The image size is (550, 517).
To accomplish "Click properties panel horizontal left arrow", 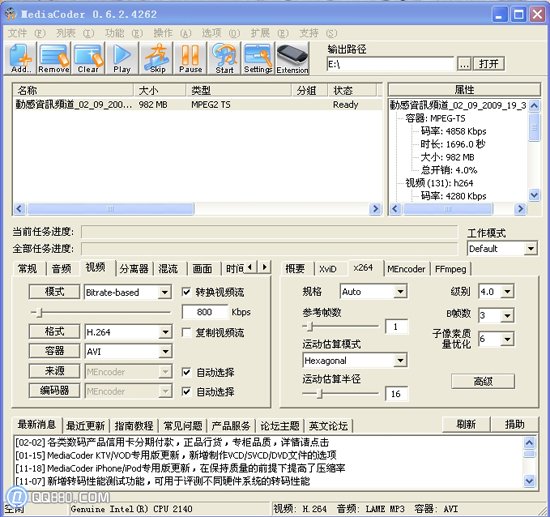I will pos(395,209).
